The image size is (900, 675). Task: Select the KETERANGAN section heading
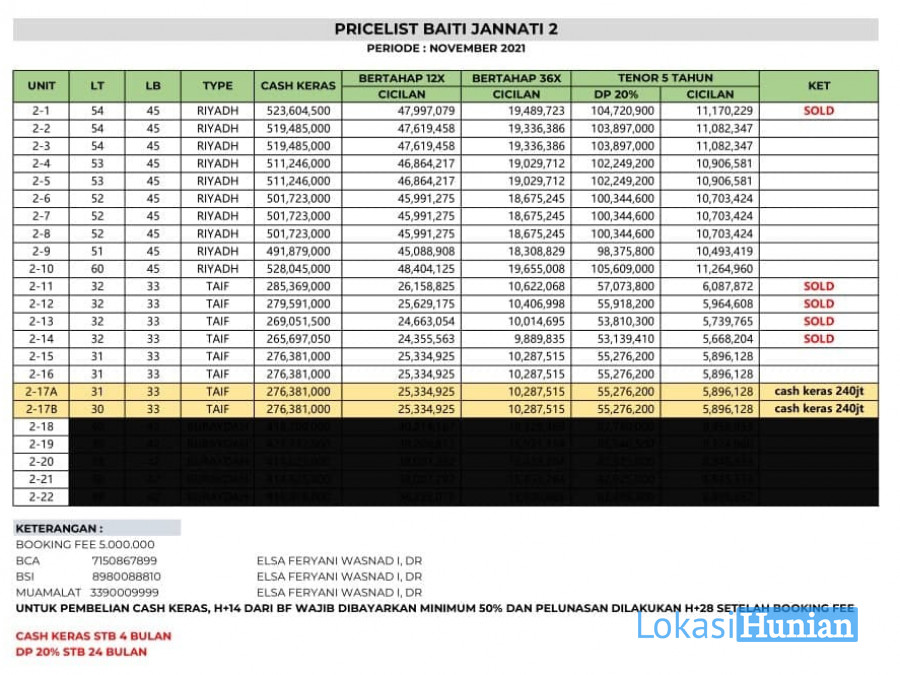[x=59, y=529]
